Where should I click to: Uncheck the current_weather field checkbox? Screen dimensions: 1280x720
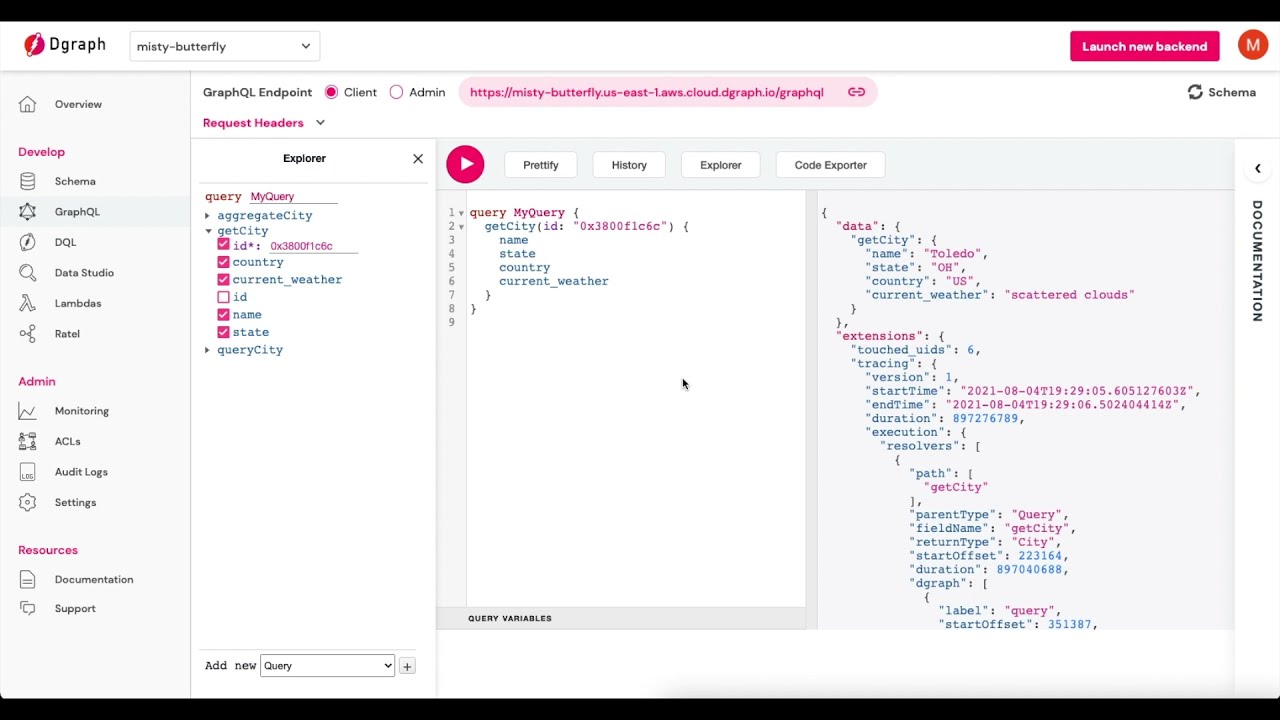[223, 280]
